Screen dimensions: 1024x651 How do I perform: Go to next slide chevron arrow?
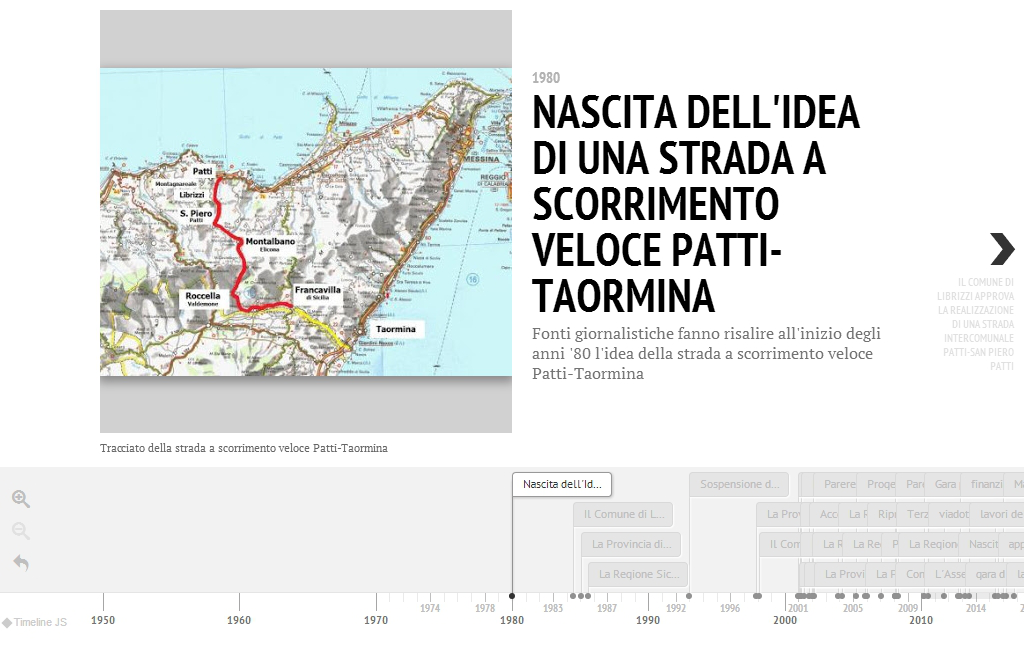point(1002,249)
